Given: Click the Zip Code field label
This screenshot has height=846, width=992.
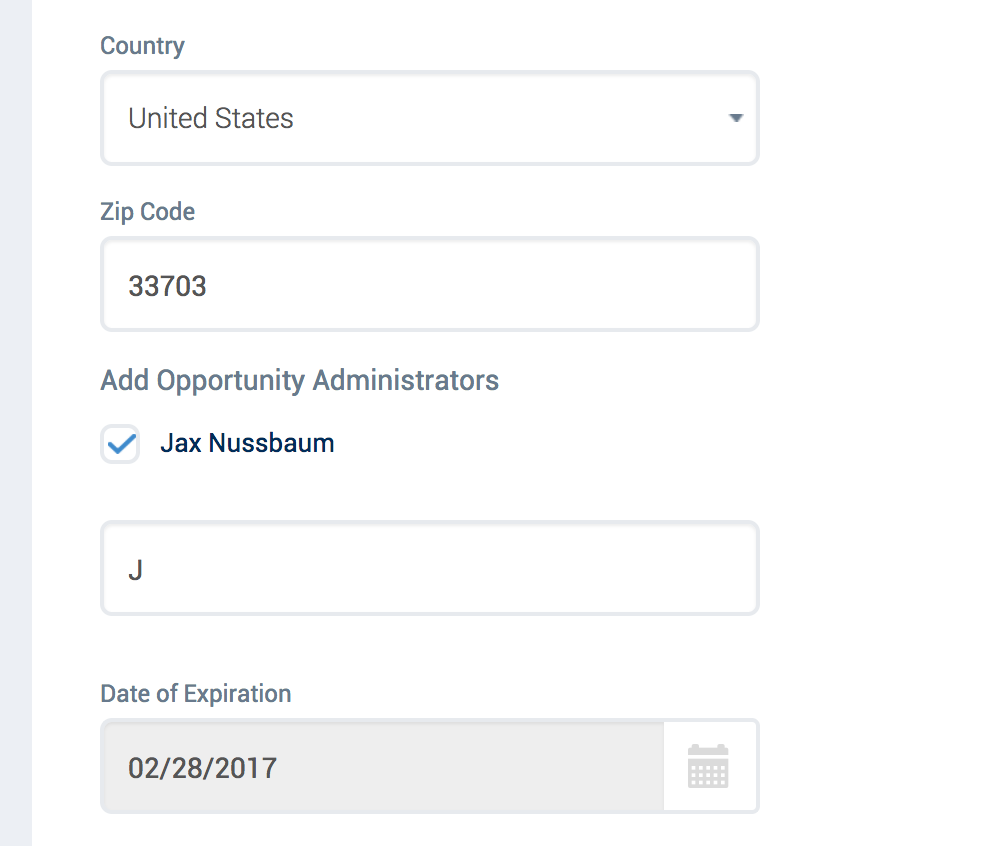Looking at the screenshot, I should [x=147, y=211].
